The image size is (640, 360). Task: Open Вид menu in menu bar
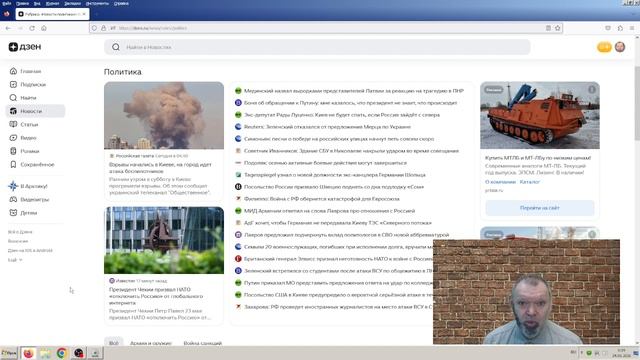[37, 3]
